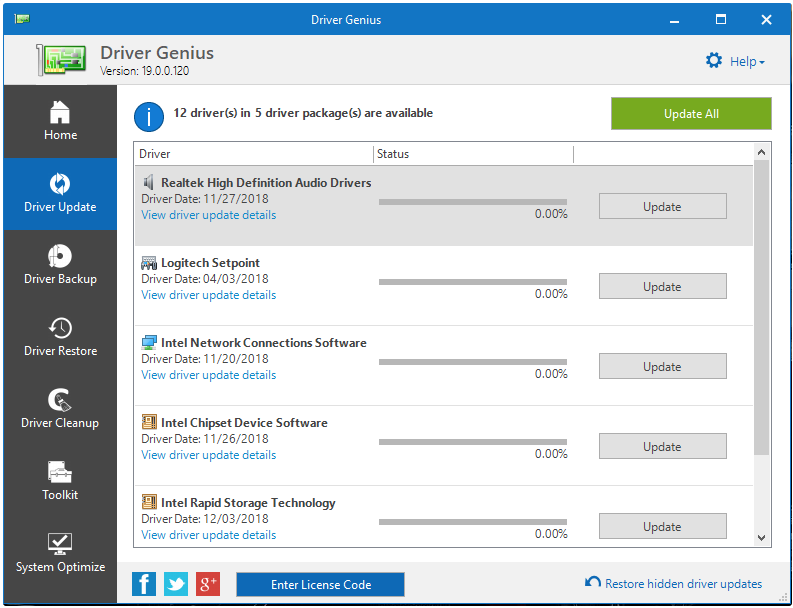This screenshot has height=608, width=793.
Task: Select the Realtek High Definition Audio Drivers title
Action: pyautogui.click(x=266, y=183)
